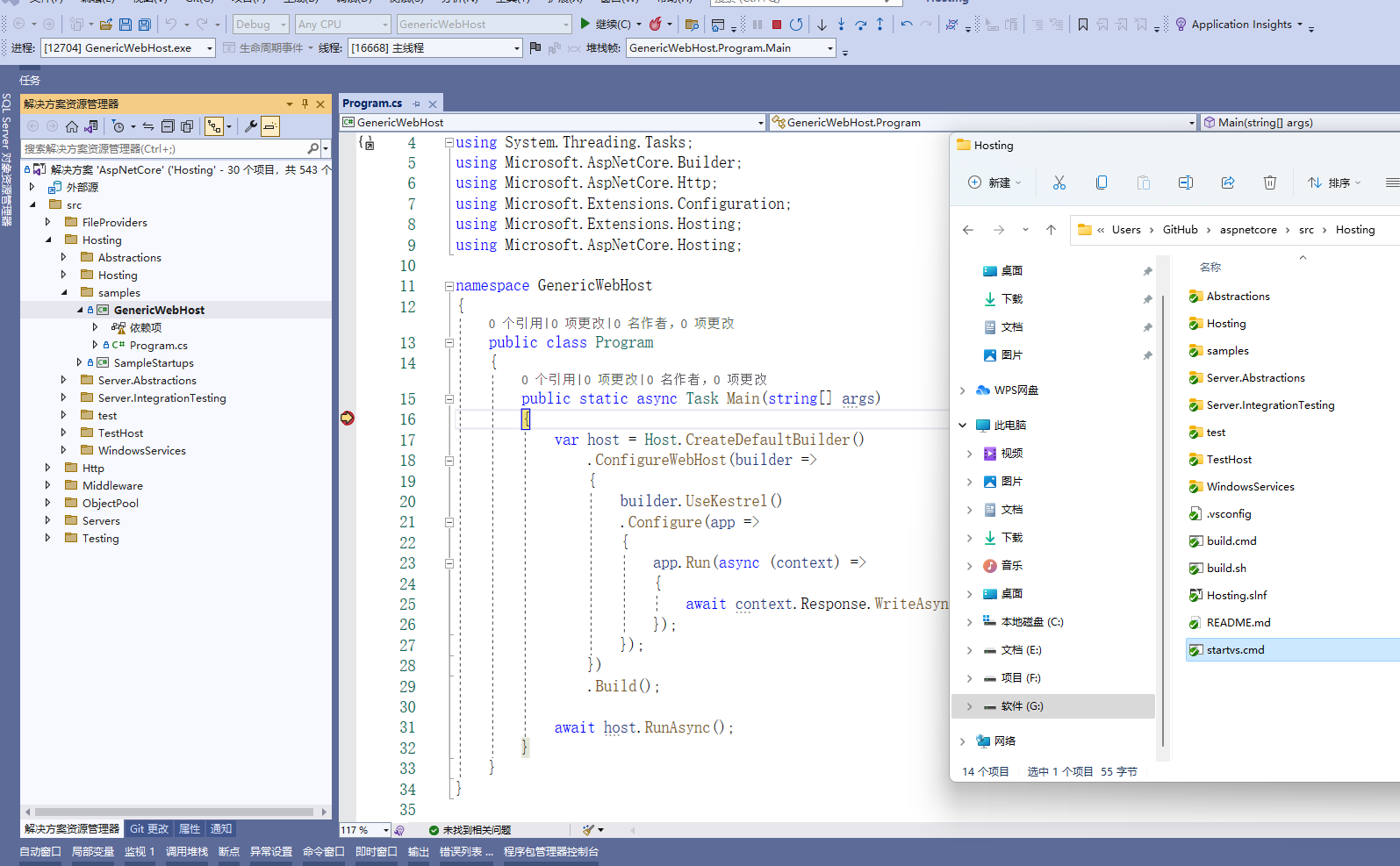Image resolution: width=1400 pixels, height=866 pixels.
Task: Click aspnetcore in the address breadcrumb
Action: [1248, 230]
